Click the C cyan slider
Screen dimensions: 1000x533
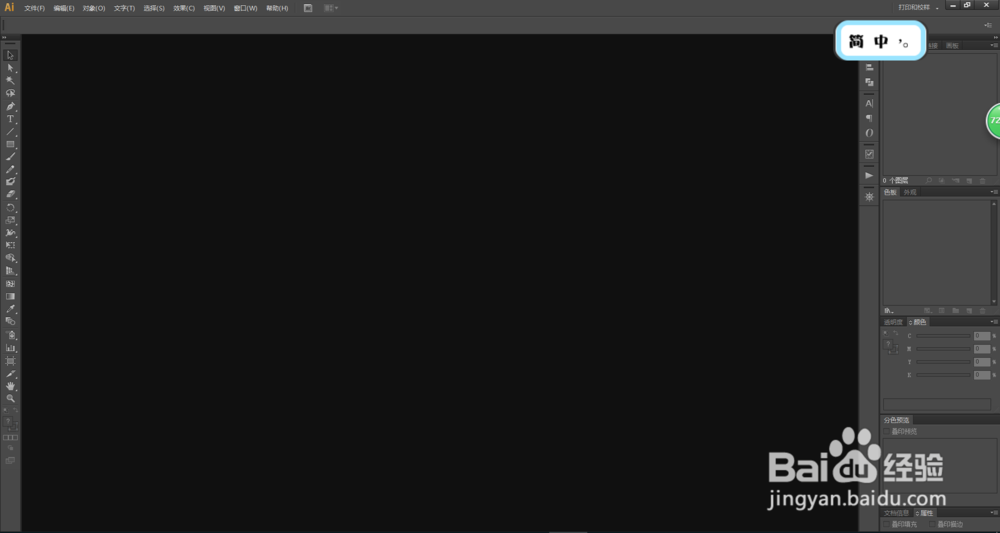(x=943, y=336)
